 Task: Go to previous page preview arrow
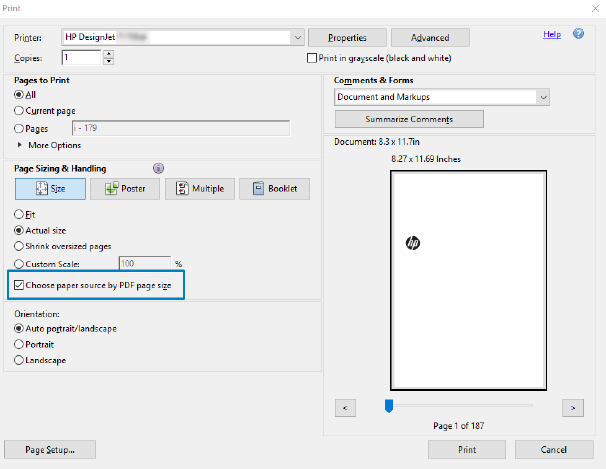coord(344,407)
